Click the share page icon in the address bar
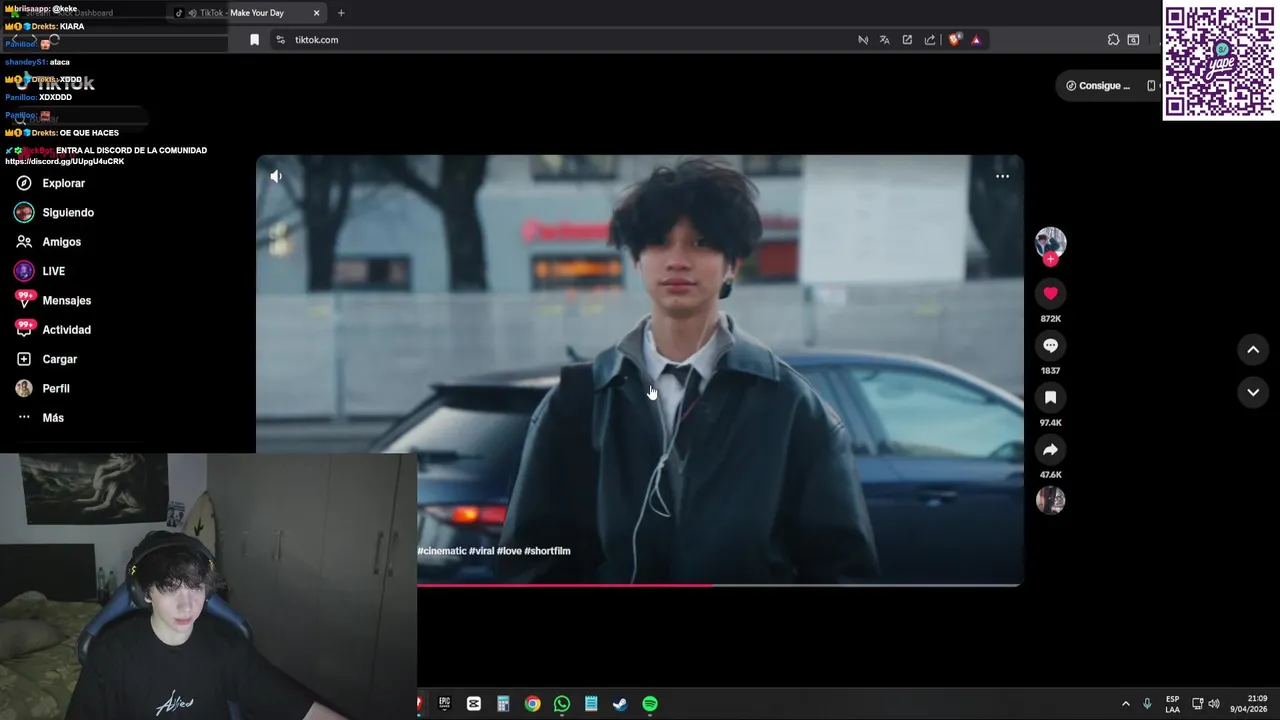The height and width of the screenshot is (720, 1280). [930, 40]
